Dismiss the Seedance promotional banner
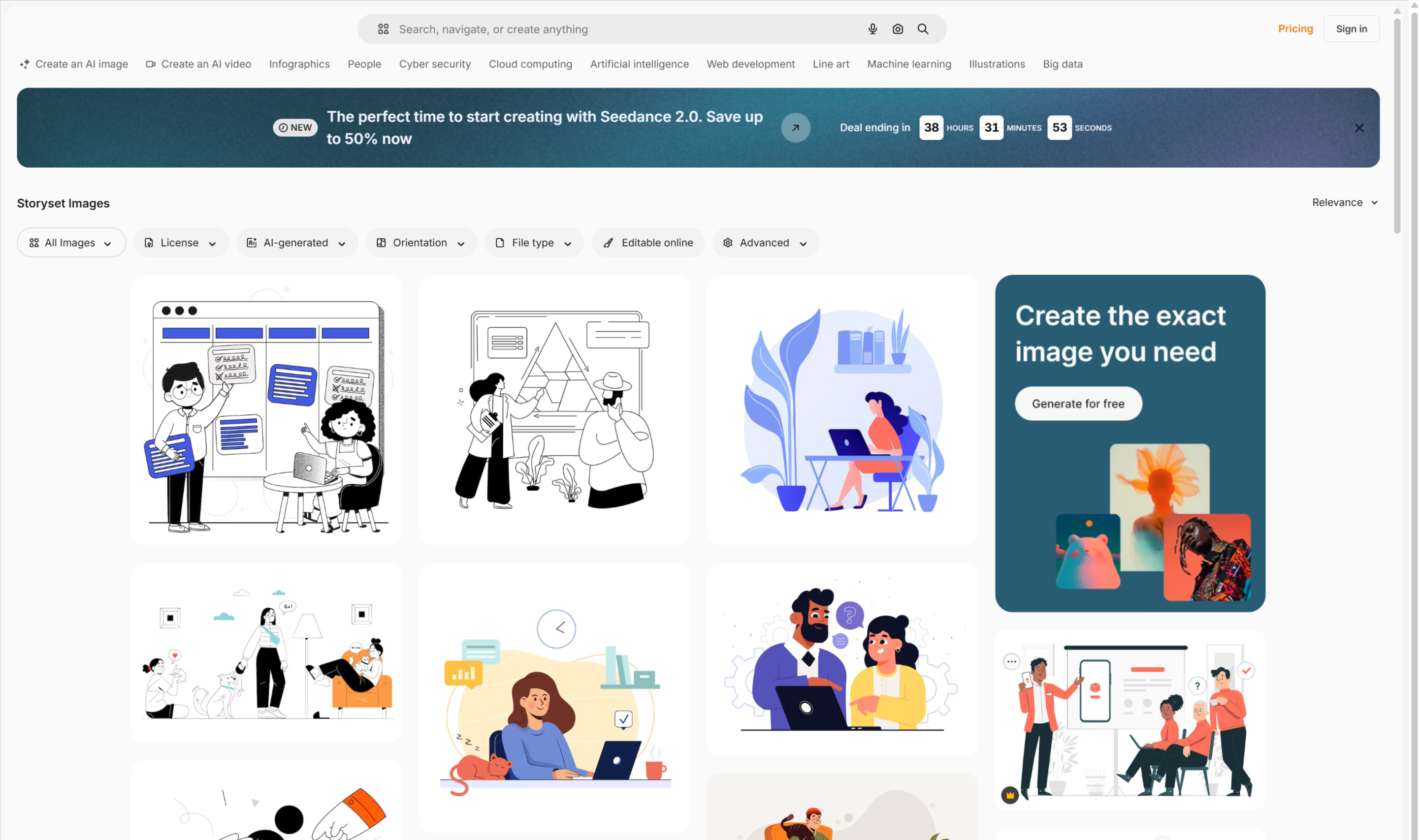 point(1359,127)
